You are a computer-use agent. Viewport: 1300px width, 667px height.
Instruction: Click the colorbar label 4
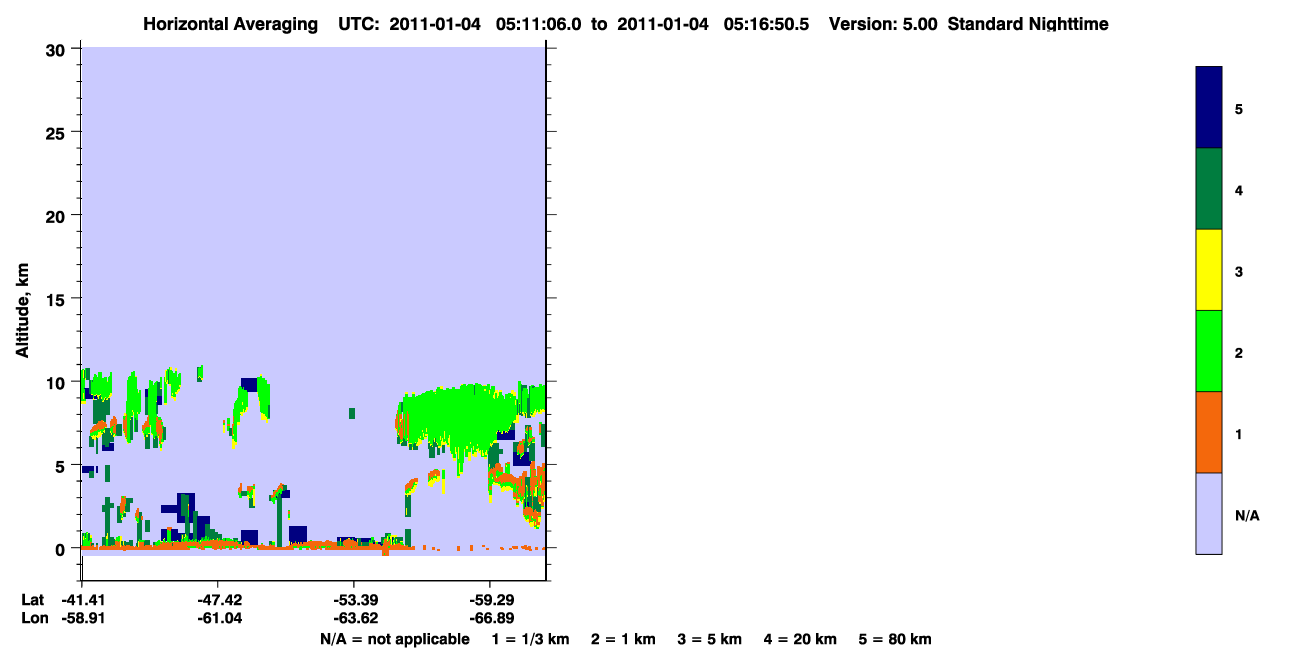pyautogui.click(x=1239, y=189)
